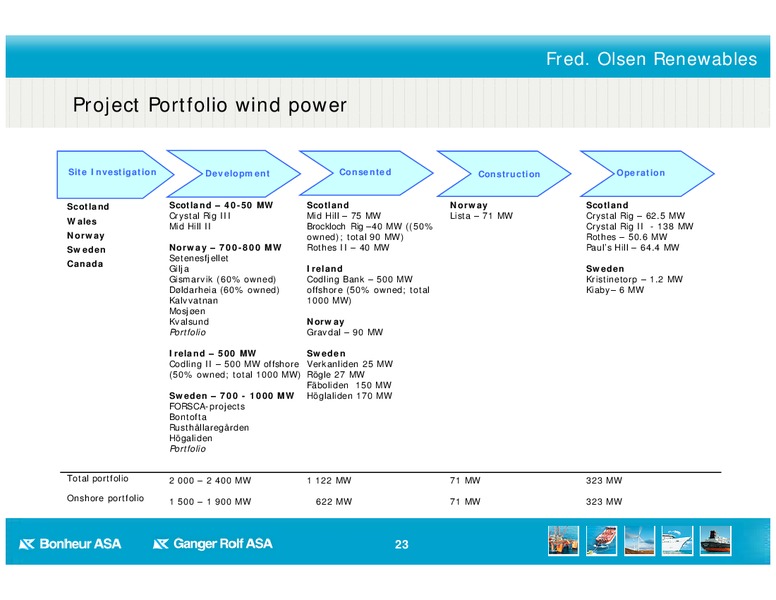Click Rögle 27 MW
Screen dimensions: 776x600
[336, 375]
